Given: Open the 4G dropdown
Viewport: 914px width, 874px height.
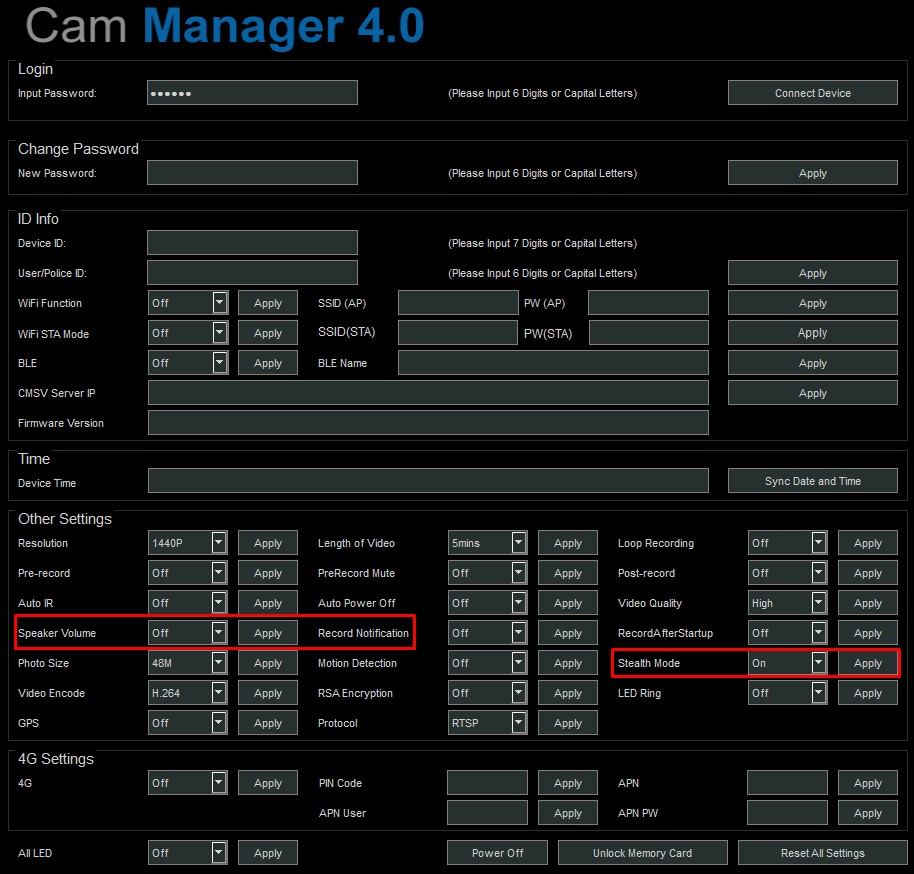Looking at the screenshot, I should [x=188, y=782].
